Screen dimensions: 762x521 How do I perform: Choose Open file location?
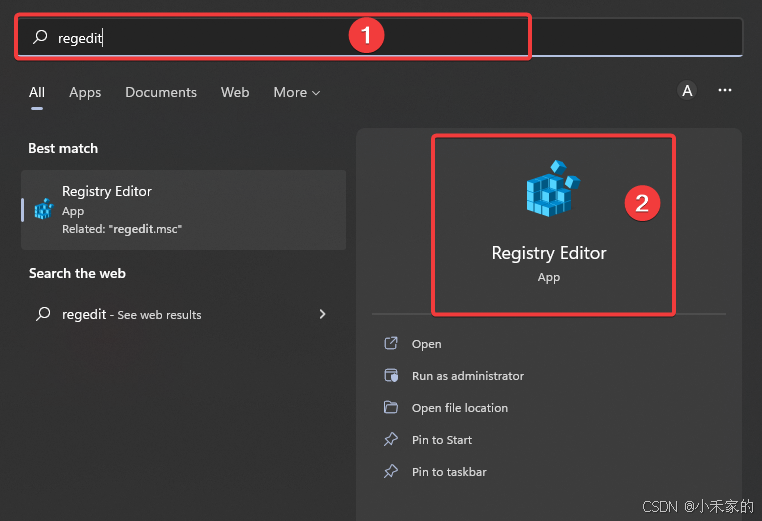tap(460, 408)
